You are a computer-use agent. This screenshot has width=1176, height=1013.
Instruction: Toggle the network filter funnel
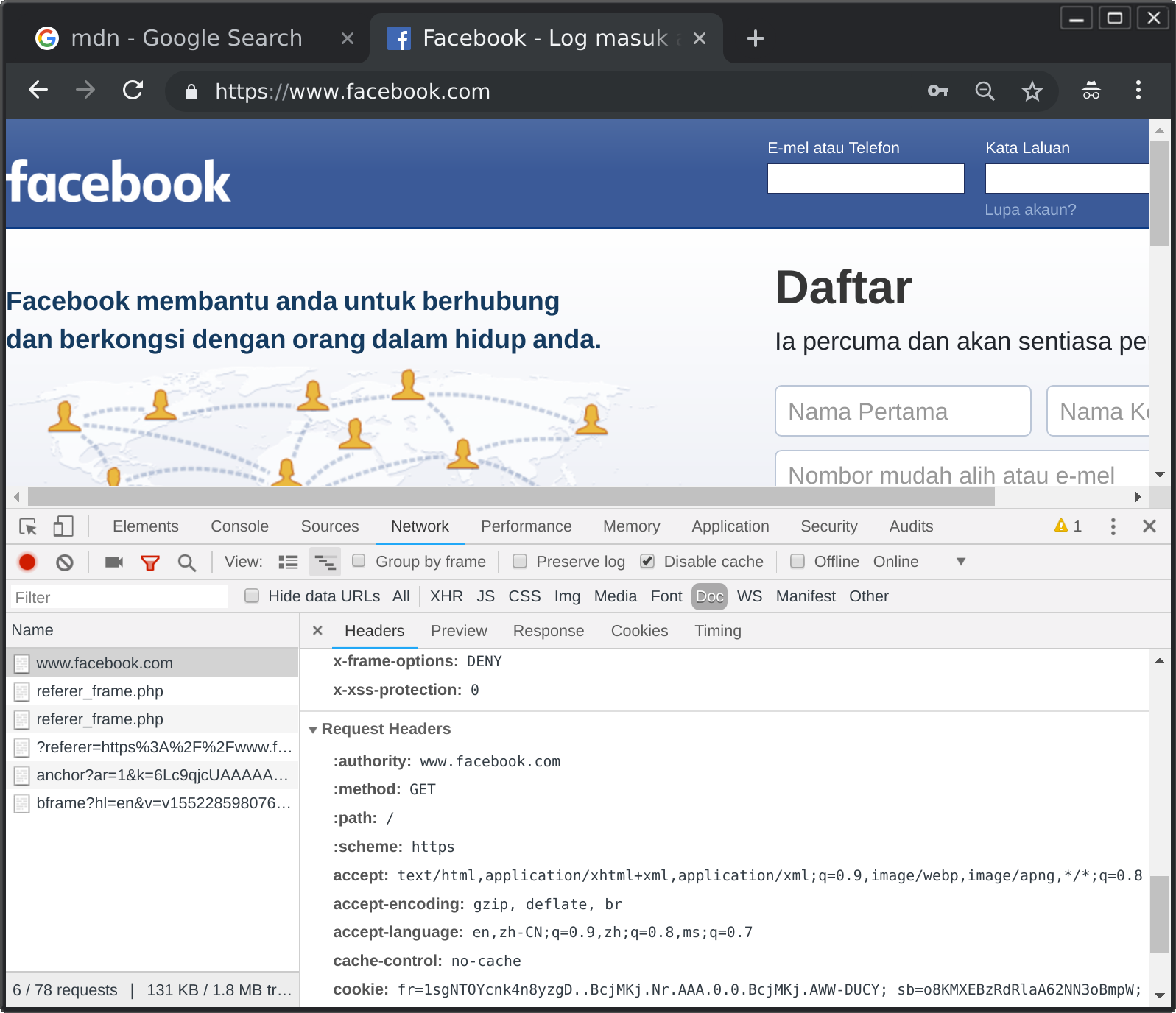click(150, 563)
